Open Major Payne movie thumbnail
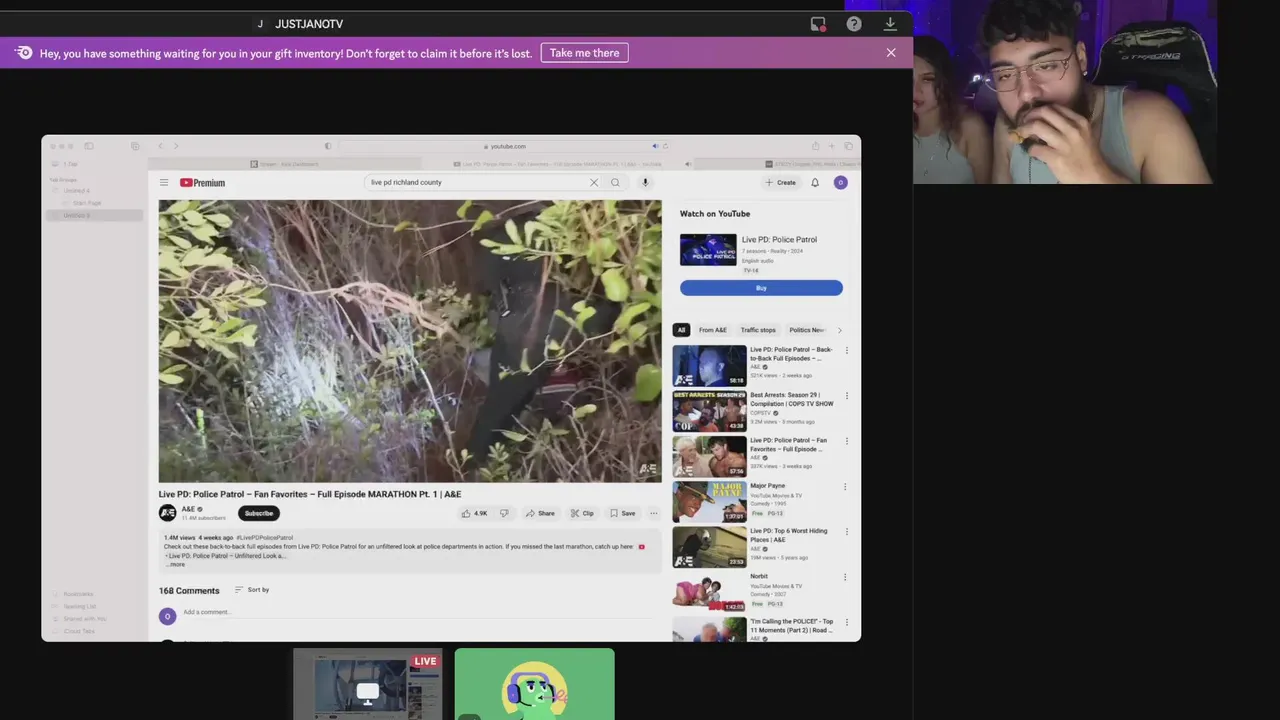The height and width of the screenshot is (720, 1280). click(709, 502)
